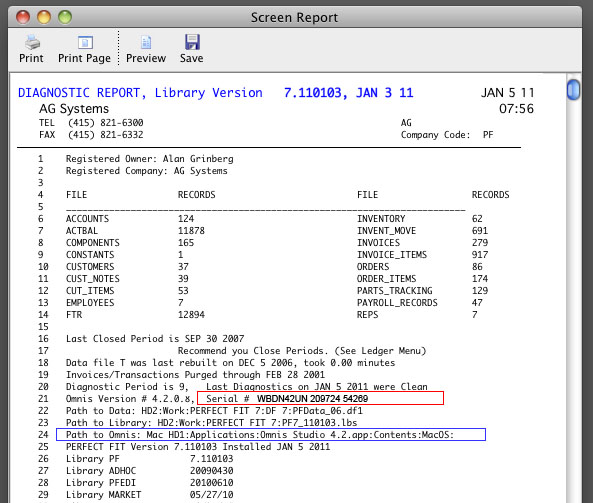Click the Print printer icon

tap(32, 42)
